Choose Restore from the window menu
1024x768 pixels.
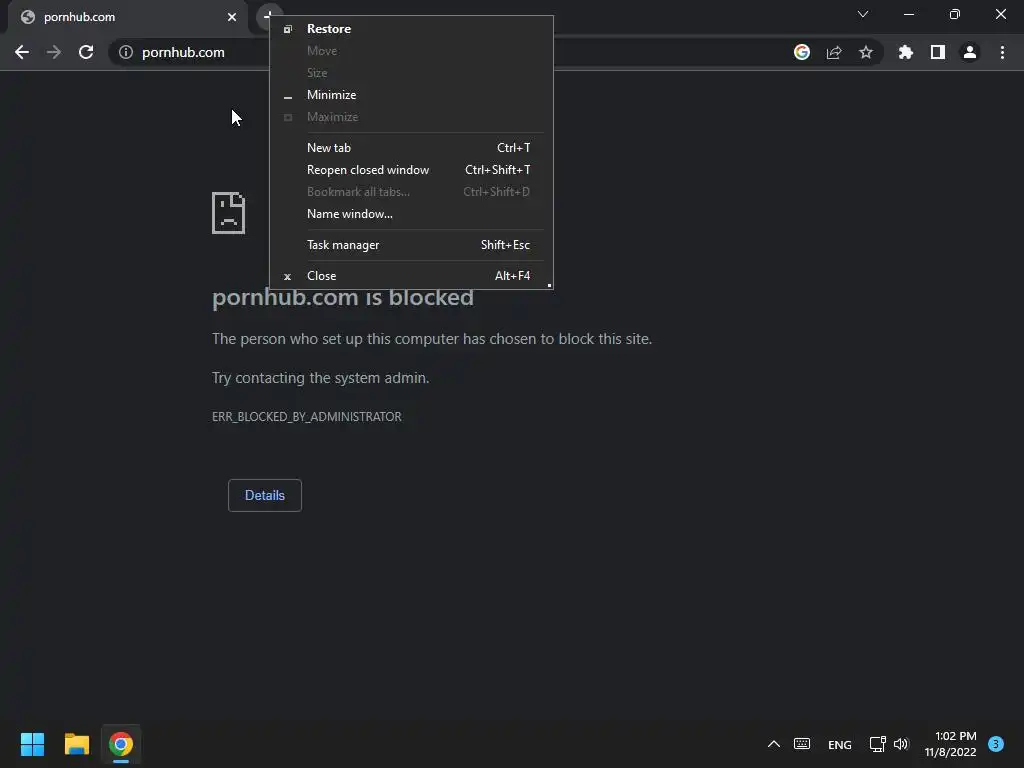(x=411, y=29)
